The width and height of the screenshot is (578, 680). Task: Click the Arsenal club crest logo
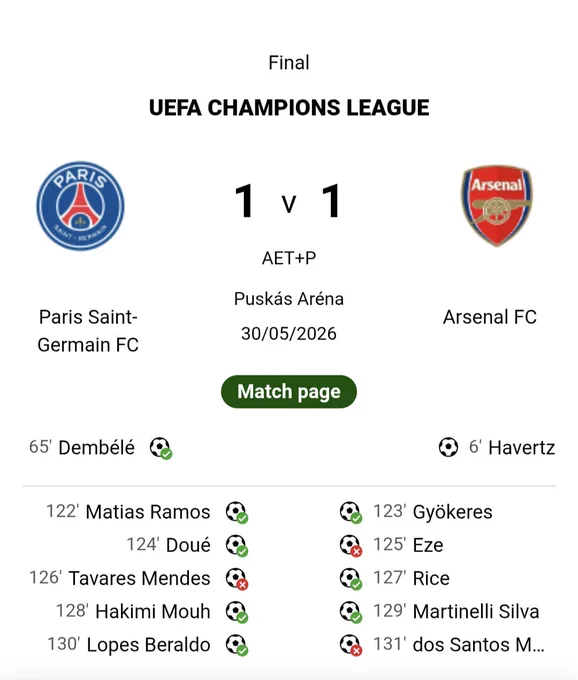click(x=497, y=205)
